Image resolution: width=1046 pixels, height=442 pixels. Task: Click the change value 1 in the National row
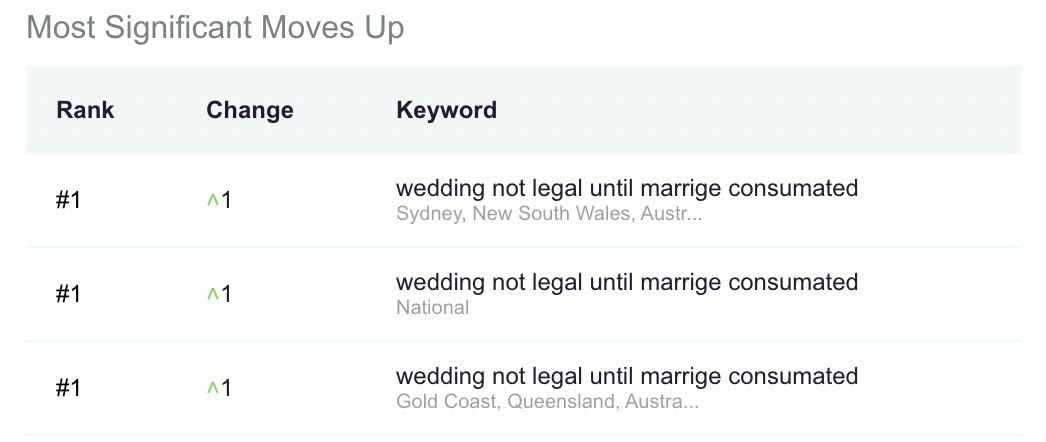coord(226,294)
